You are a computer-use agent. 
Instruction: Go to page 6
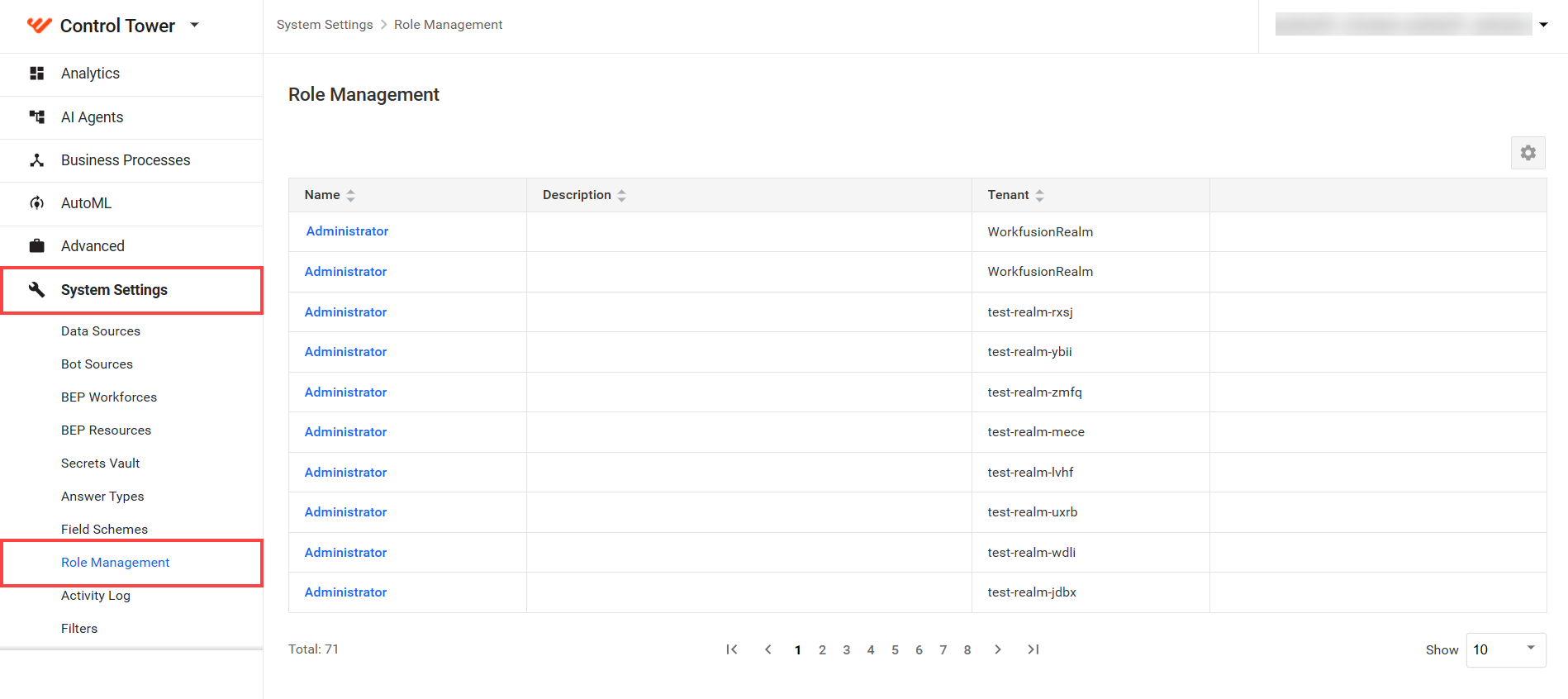(919, 650)
